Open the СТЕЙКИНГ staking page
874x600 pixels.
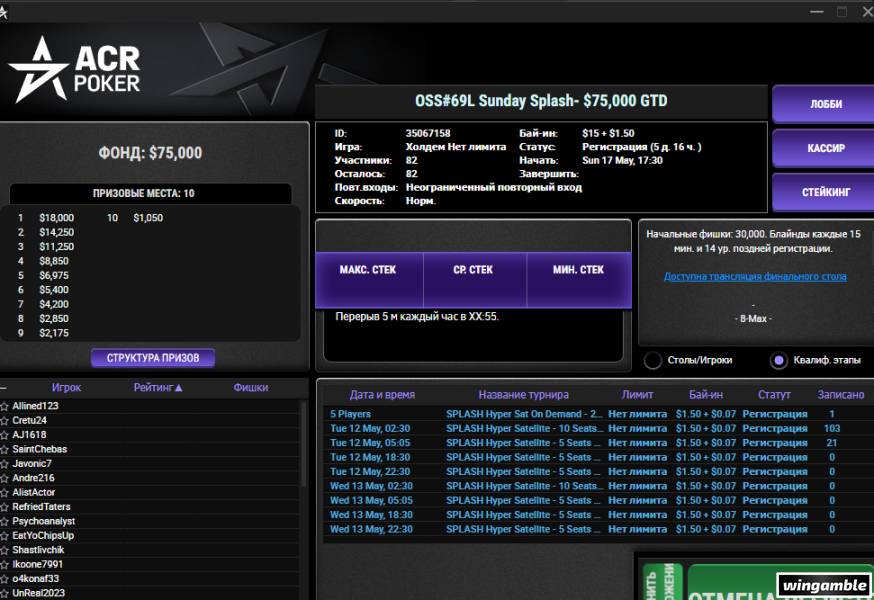tap(824, 192)
